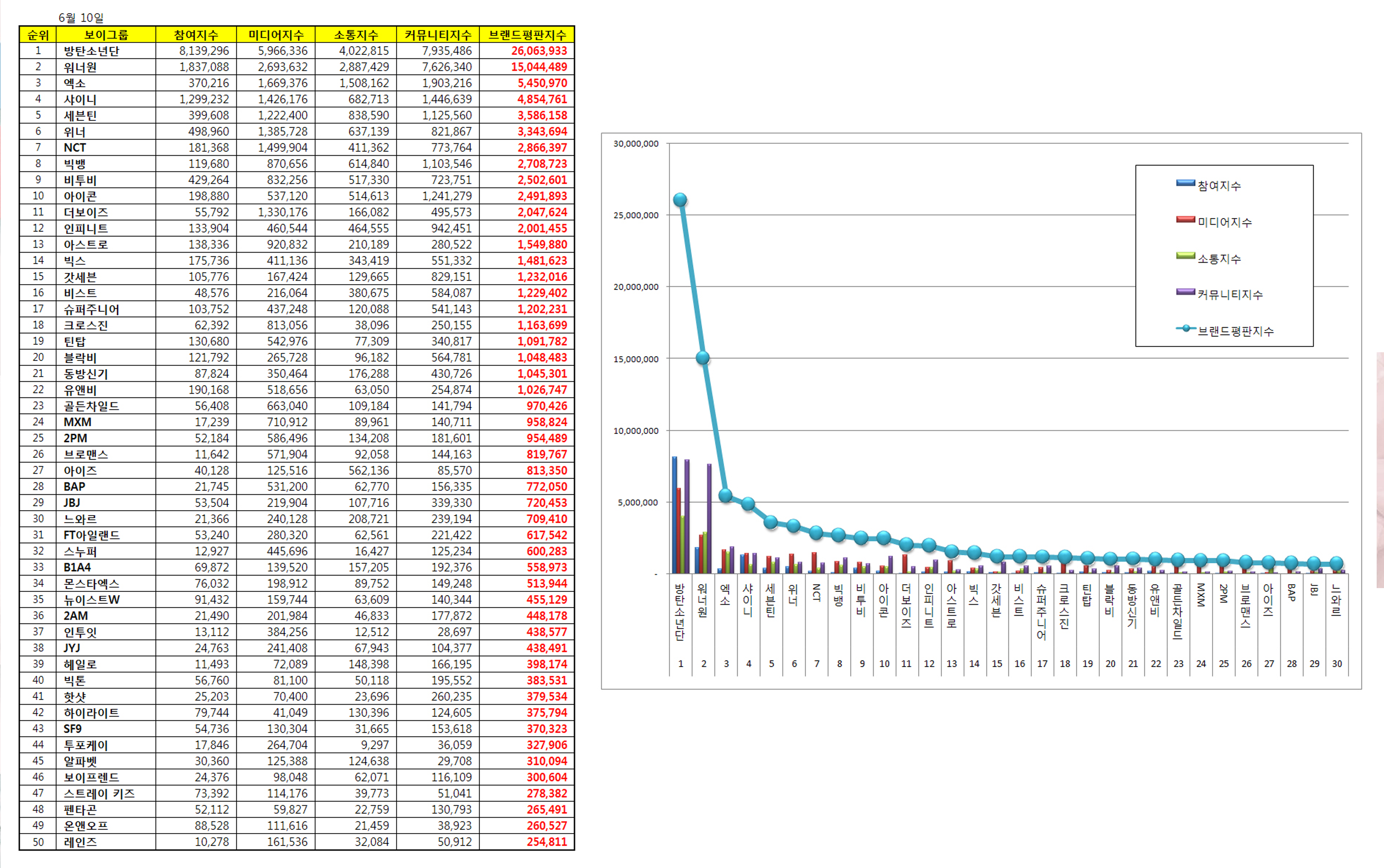Click the 엑소 data marker on chart line
This screenshot has width=1384, height=868.
pos(726,496)
